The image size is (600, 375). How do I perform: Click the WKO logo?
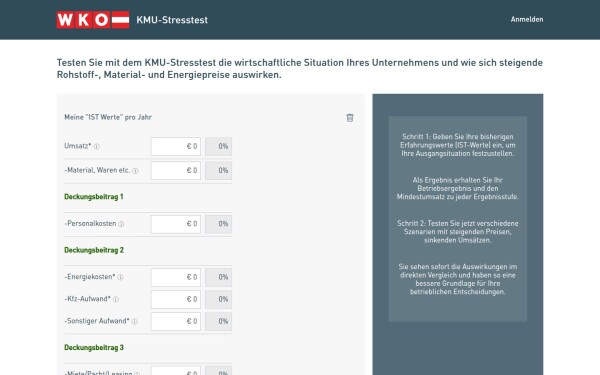point(93,20)
